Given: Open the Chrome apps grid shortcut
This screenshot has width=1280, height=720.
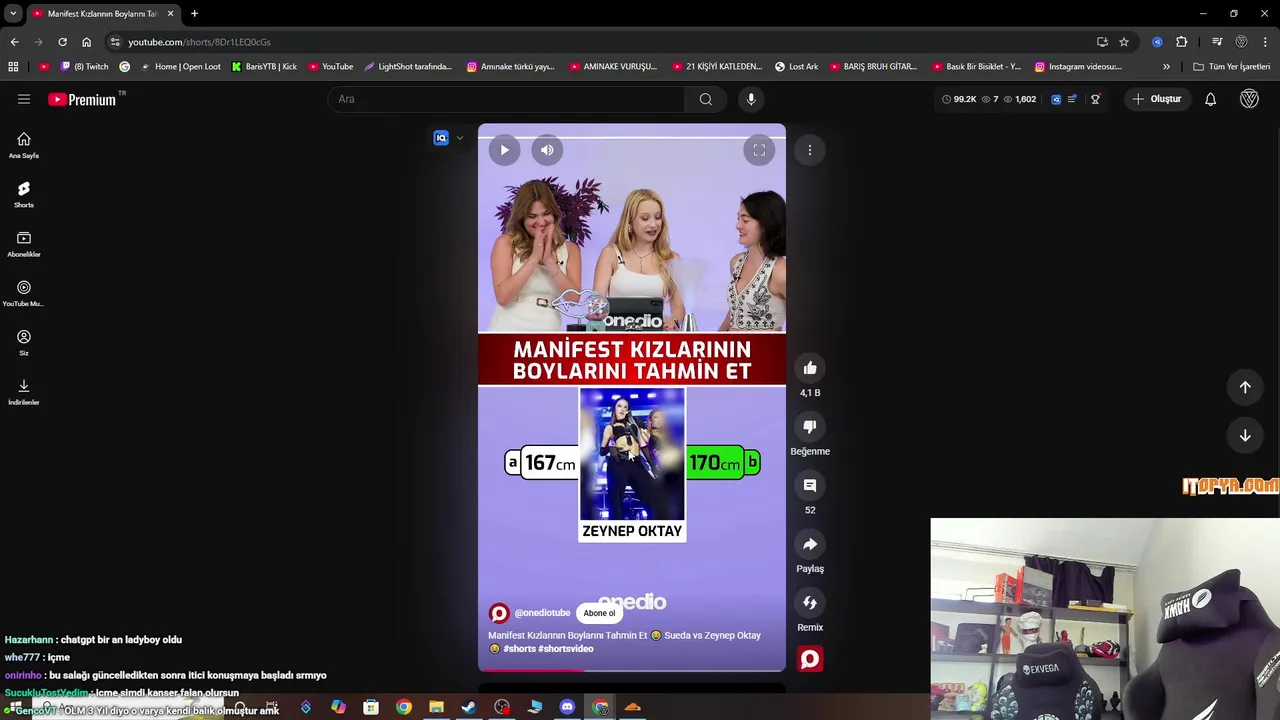Looking at the screenshot, I should (13, 67).
